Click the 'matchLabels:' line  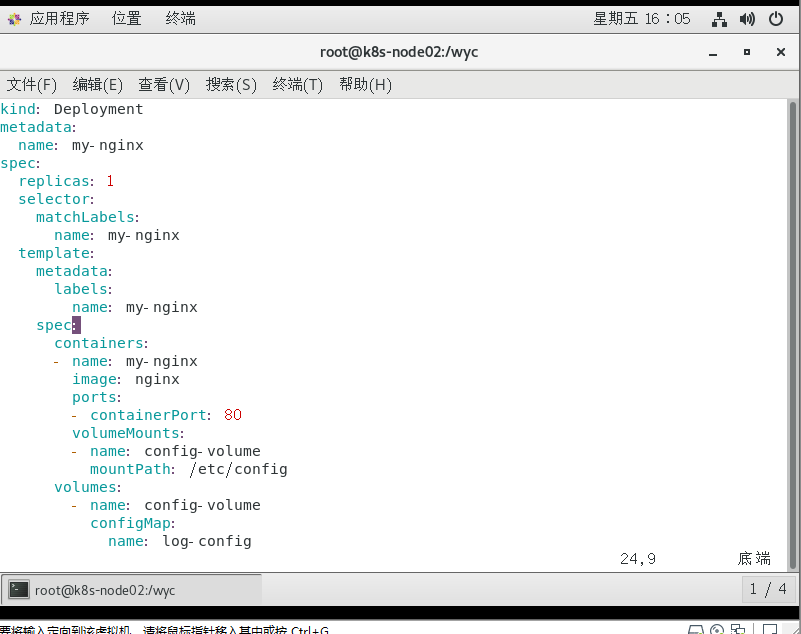tap(87, 217)
